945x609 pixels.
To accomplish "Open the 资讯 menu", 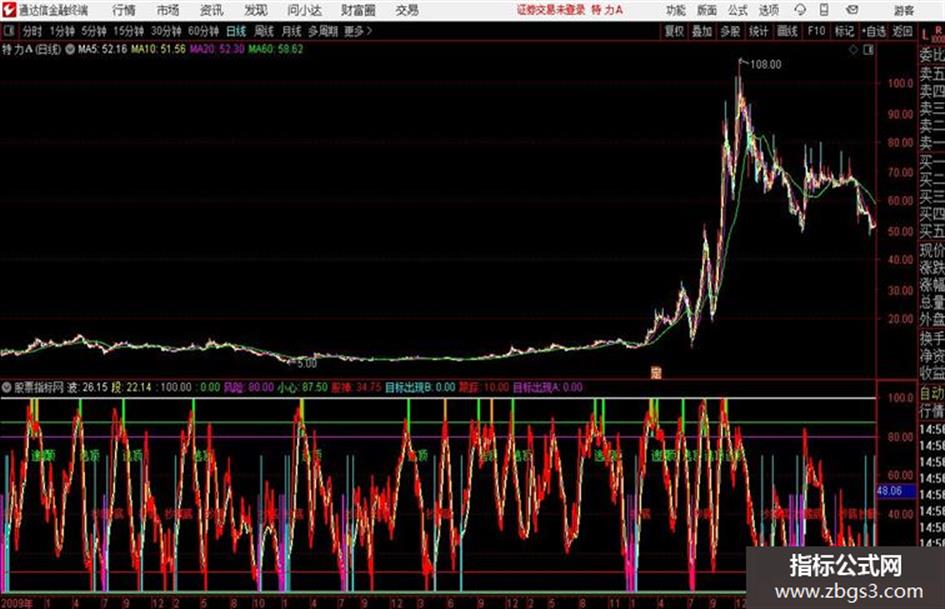I will click(x=212, y=10).
